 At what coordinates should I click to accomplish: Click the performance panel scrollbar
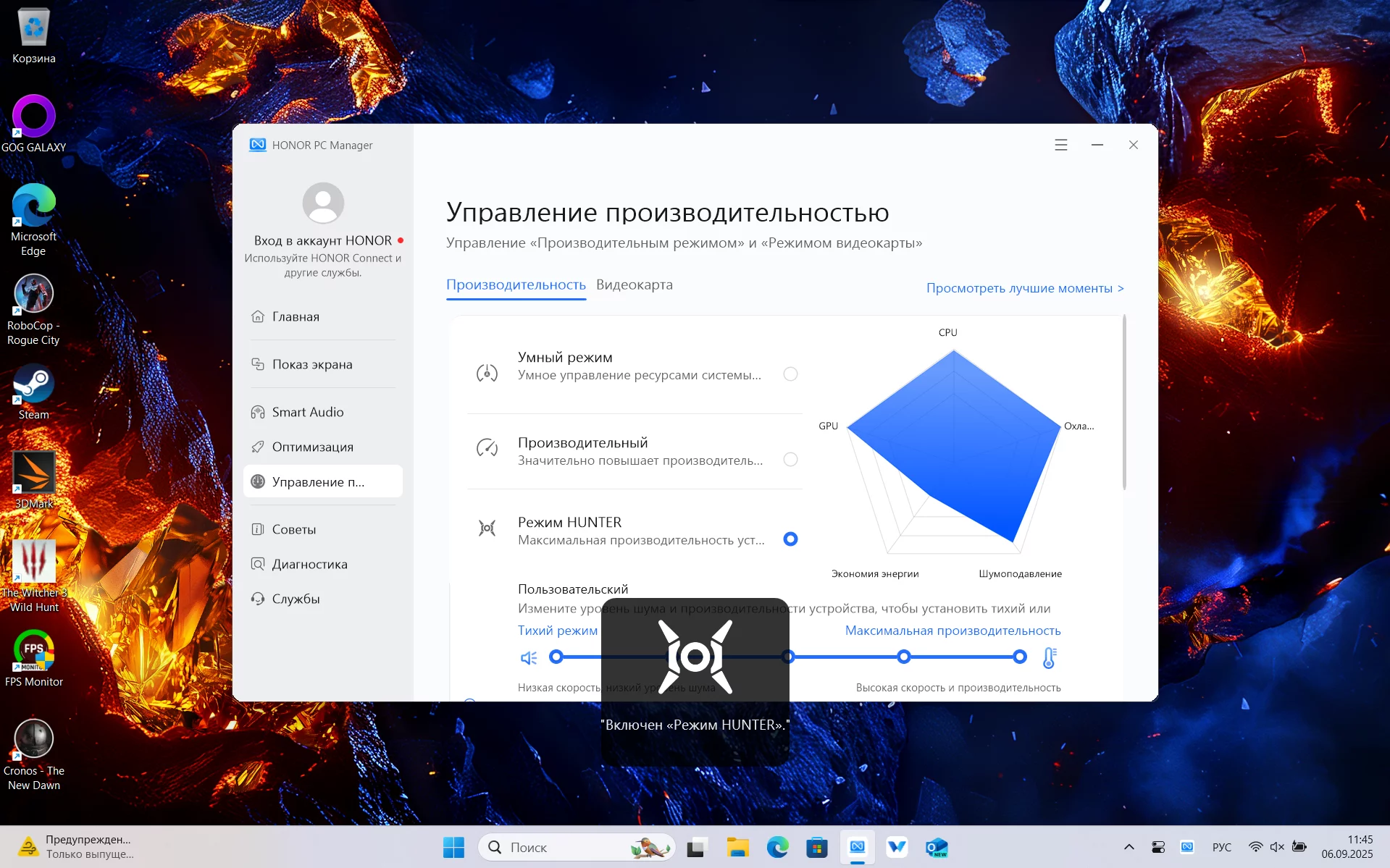coord(1124,403)
